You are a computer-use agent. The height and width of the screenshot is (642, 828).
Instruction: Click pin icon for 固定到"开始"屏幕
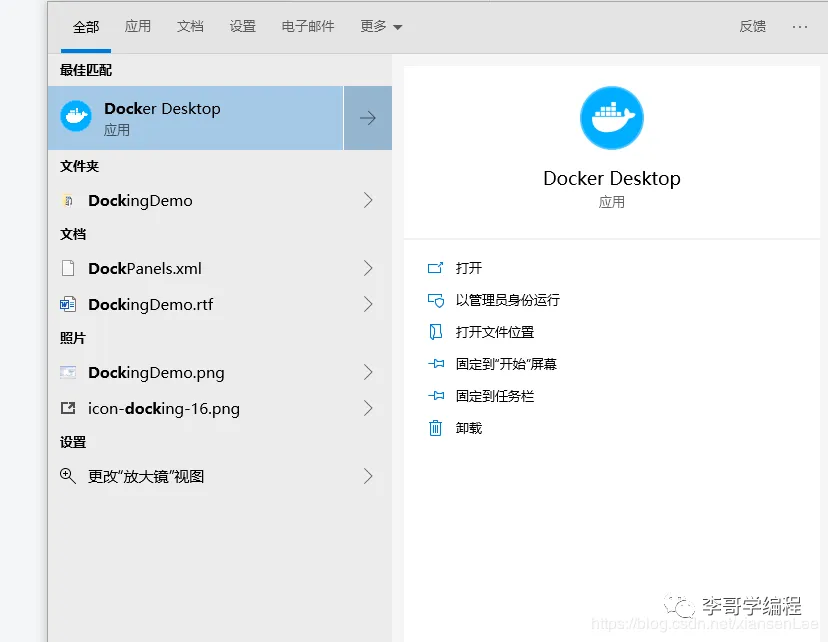click(436, 364)
